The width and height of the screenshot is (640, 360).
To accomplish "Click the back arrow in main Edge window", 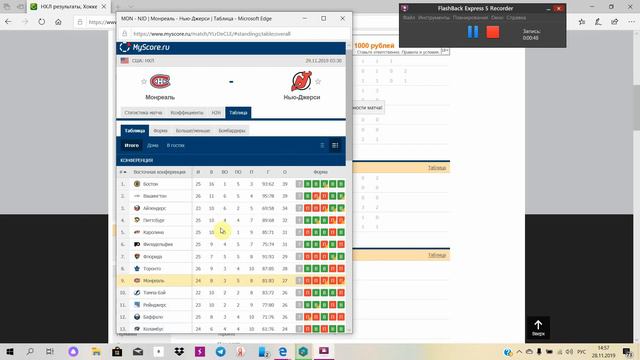I will pyautogui.click(x=8, y=22).
